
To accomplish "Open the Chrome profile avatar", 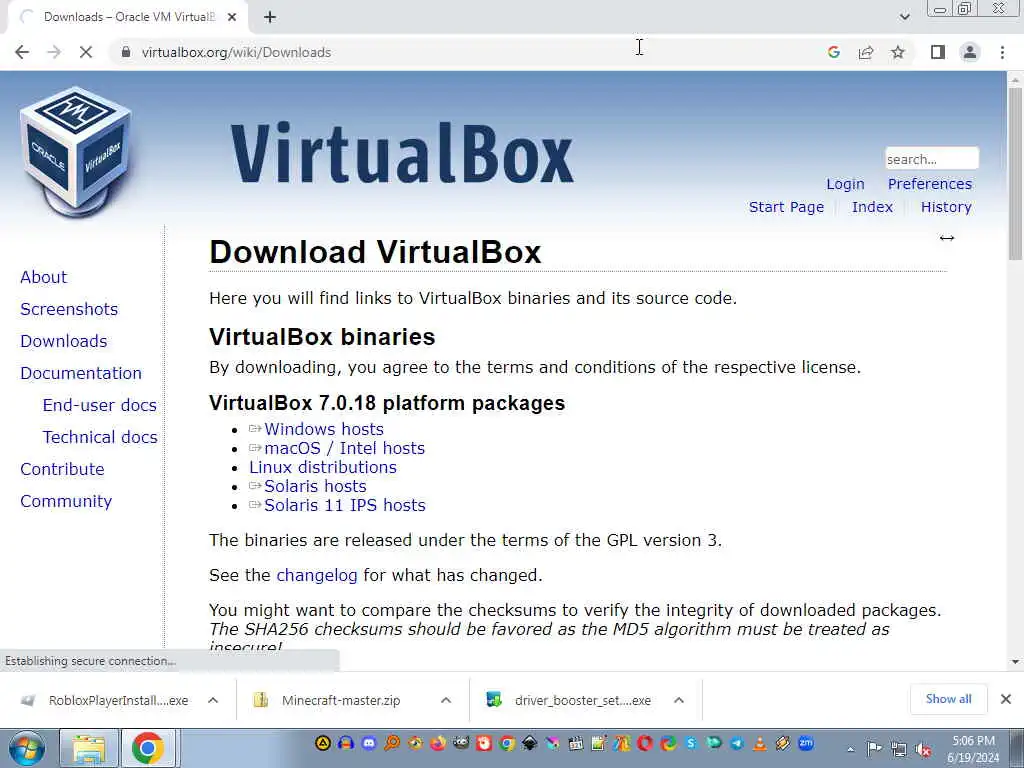I will coord(970,52).
